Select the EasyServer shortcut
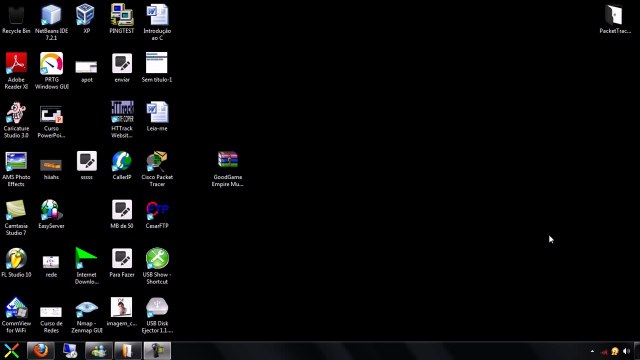Viewport: 640px width, 360px height. click(x=51, y=214)
